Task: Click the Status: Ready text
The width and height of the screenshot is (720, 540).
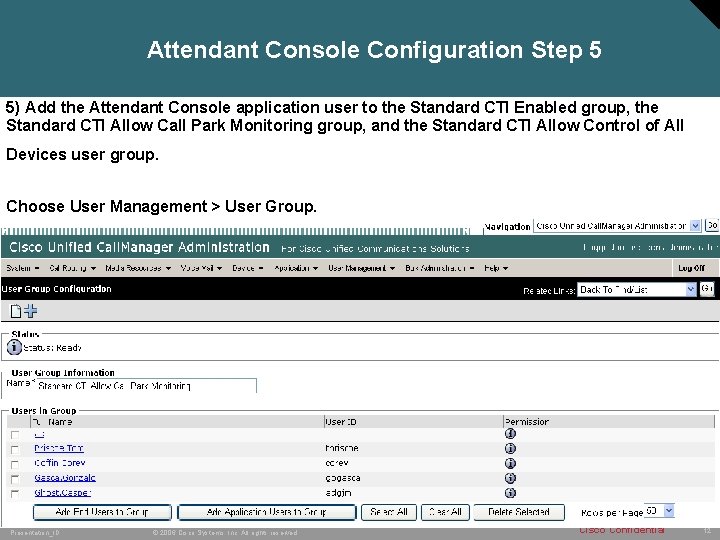Action: pos(52,348)
